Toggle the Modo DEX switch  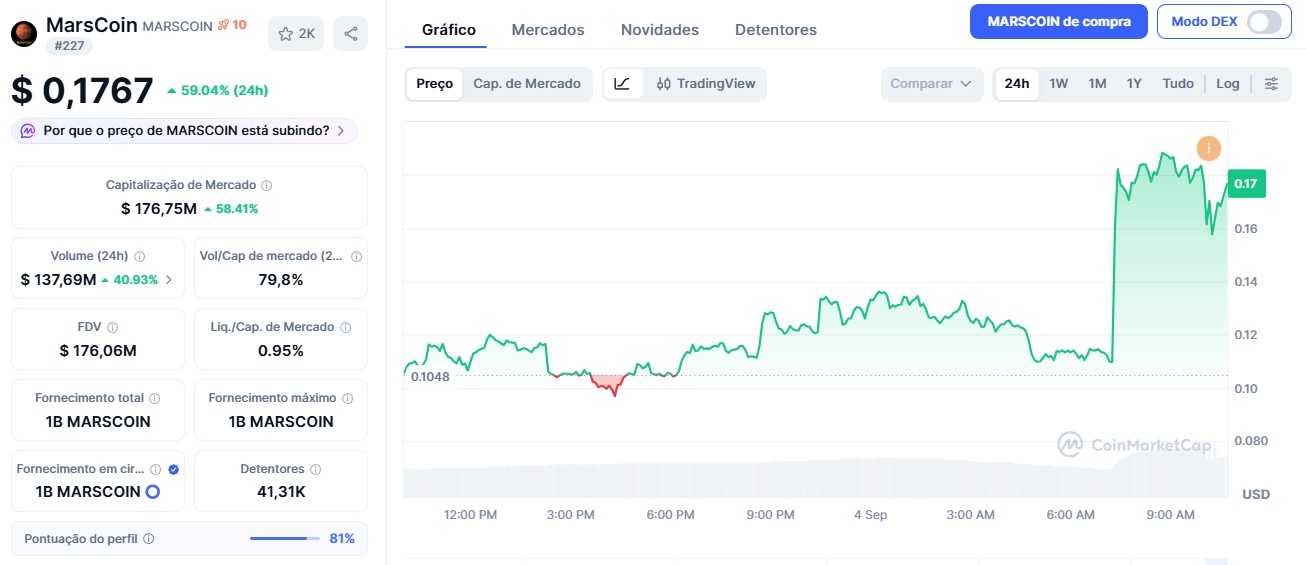tap(1263, 22)
